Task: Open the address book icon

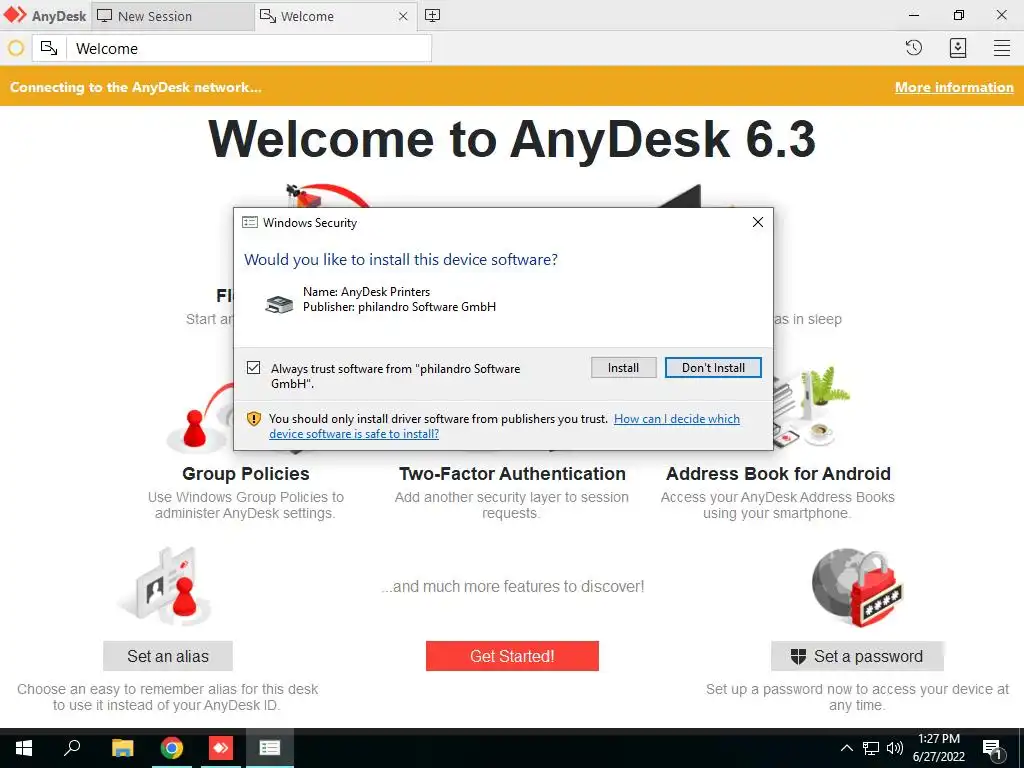Action: 957,48
